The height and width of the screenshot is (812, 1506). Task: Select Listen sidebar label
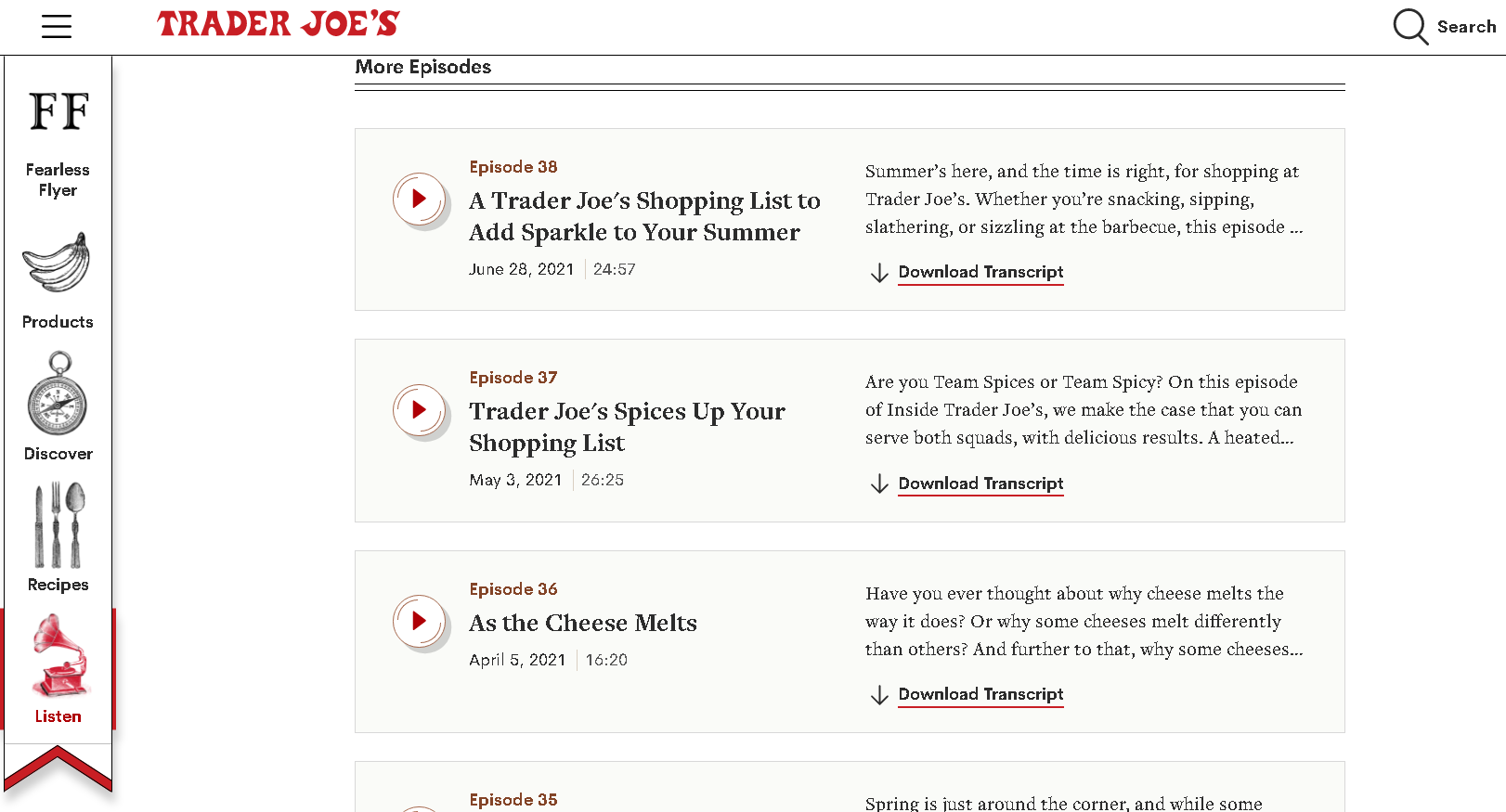point(58,716)
